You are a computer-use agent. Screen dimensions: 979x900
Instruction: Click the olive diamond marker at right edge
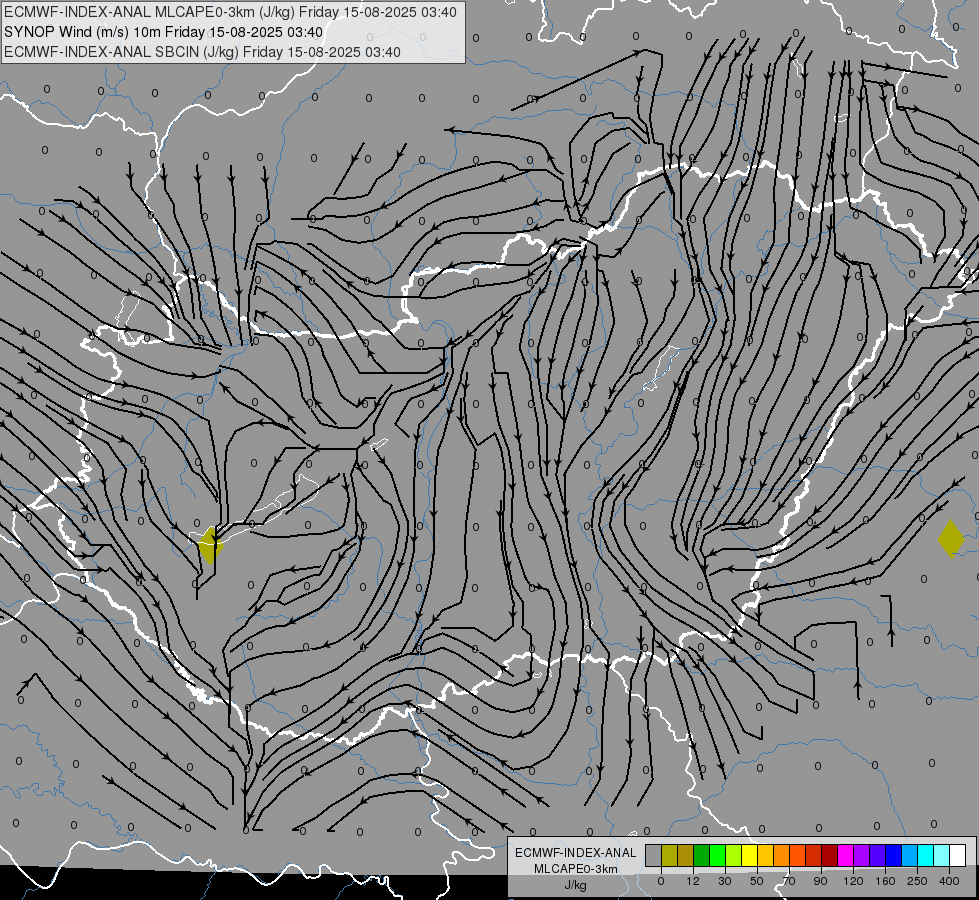(951, 539)
